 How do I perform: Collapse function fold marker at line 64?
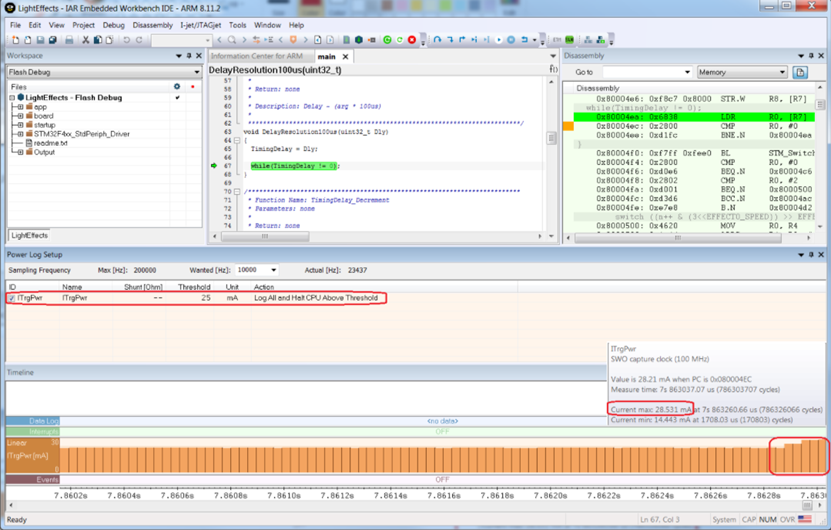pyautogui.click(x=237, y=140)
